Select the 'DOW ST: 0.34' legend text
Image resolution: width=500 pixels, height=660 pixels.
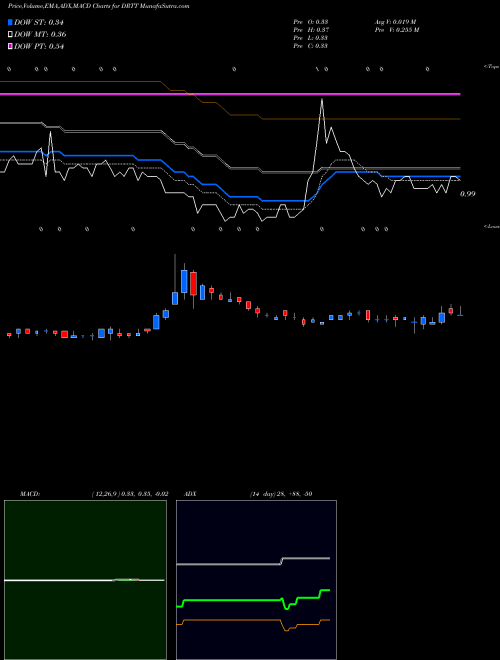tap(39, 22)
